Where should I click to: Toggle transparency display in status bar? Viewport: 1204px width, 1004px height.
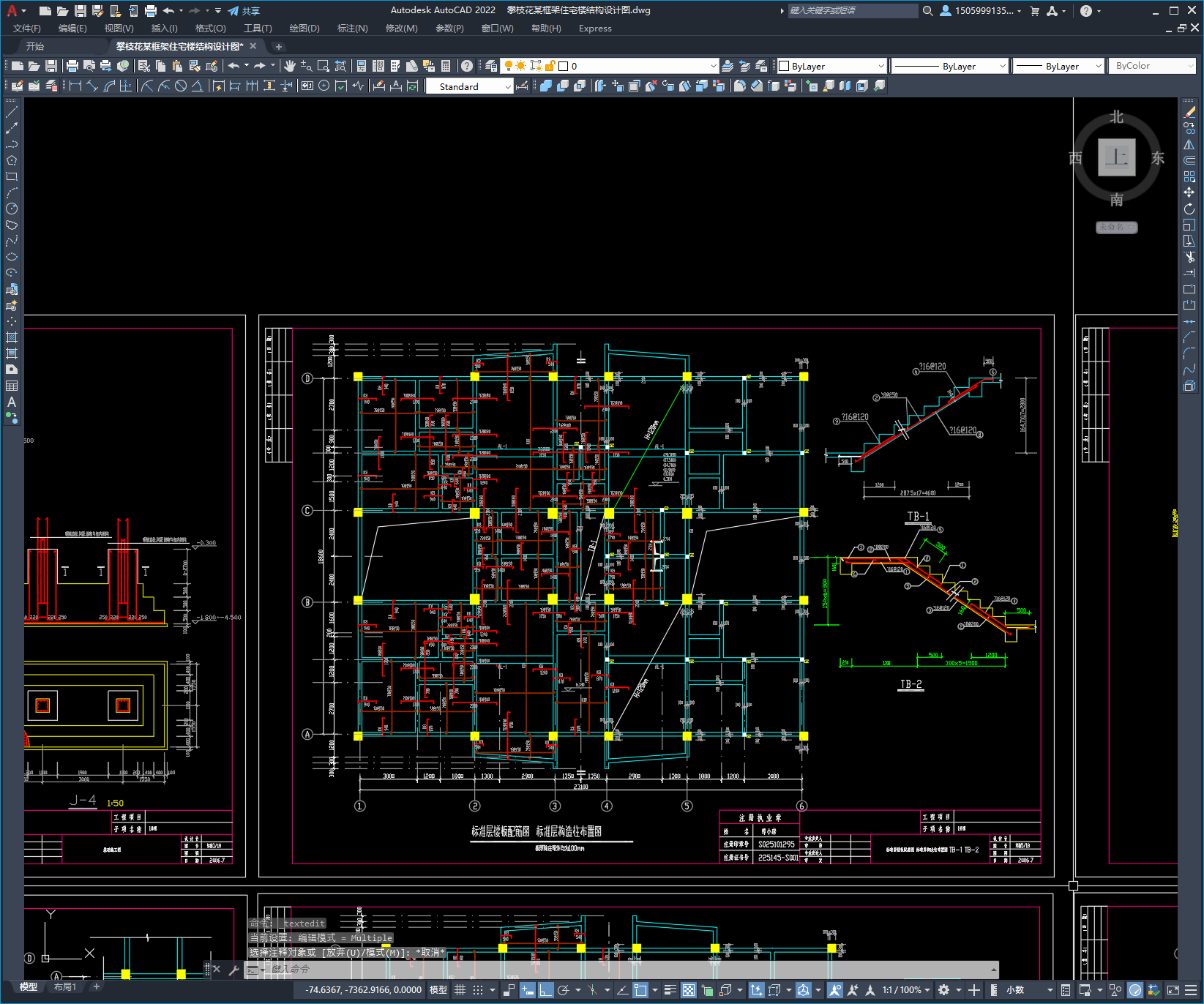pos(689,990)
